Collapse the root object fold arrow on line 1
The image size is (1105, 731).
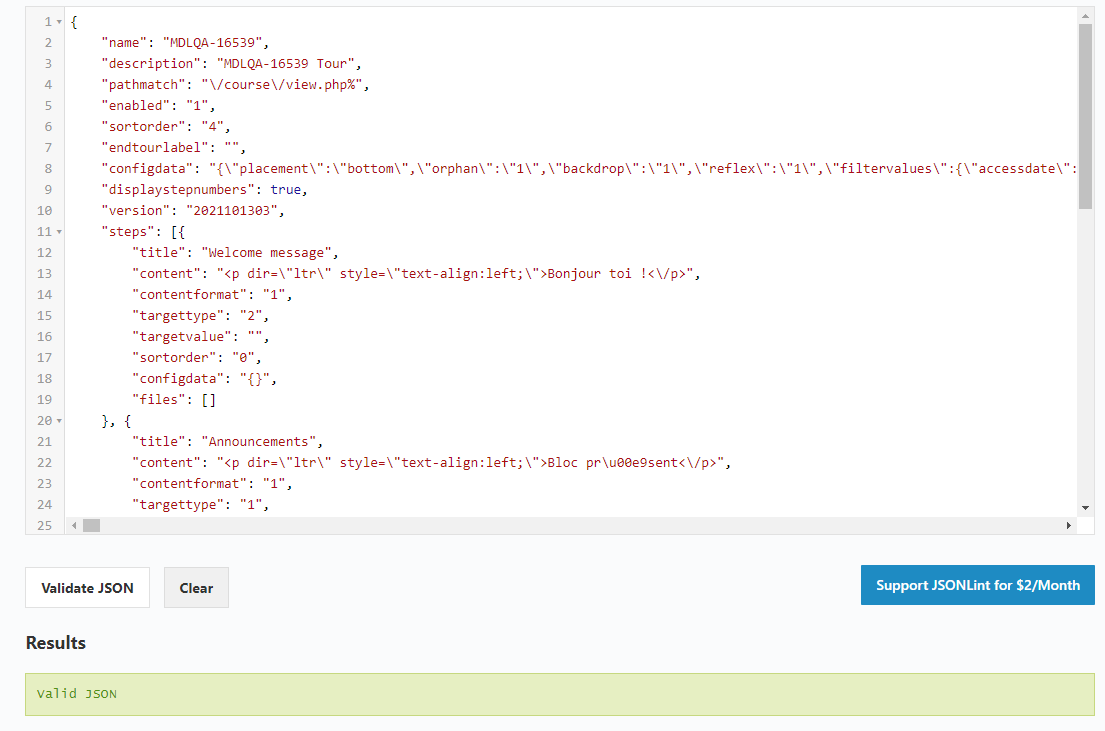coord(59,22)
